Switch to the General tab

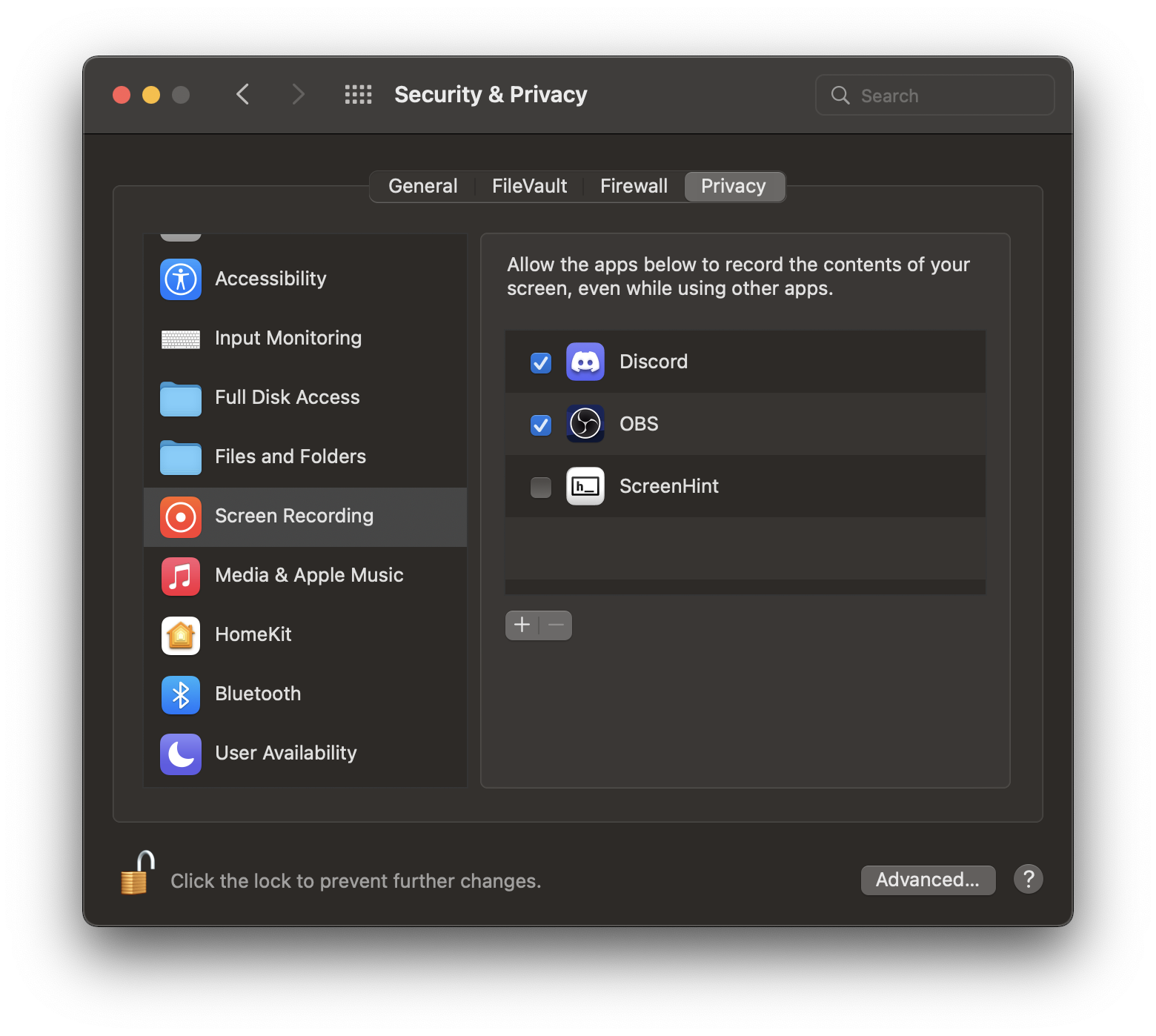423,186
